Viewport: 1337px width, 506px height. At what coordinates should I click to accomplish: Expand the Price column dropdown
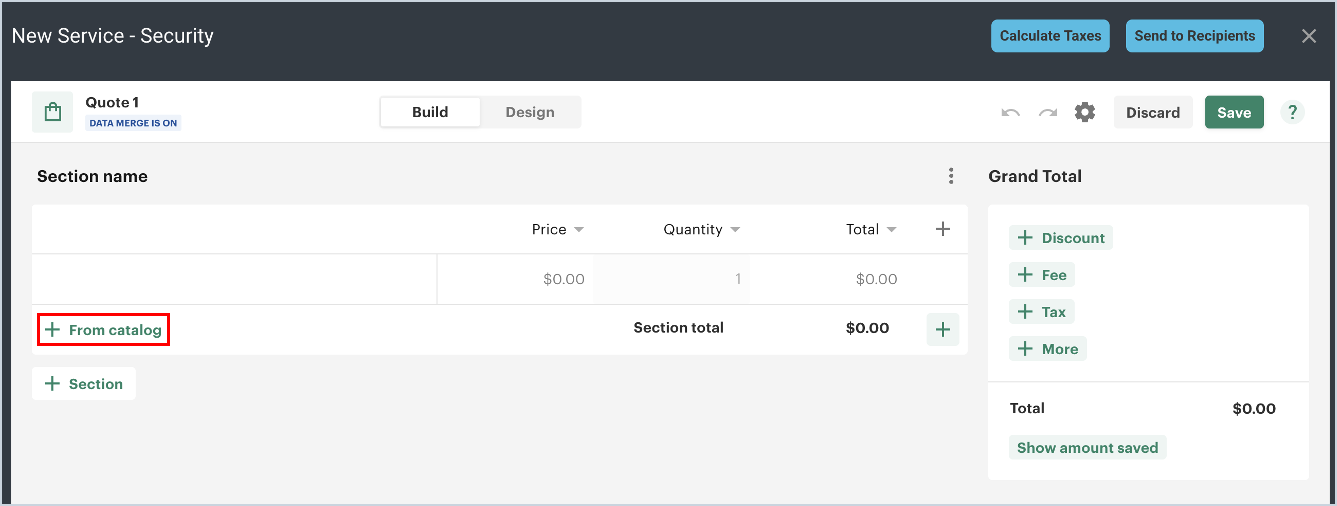[x=579, y=230]
